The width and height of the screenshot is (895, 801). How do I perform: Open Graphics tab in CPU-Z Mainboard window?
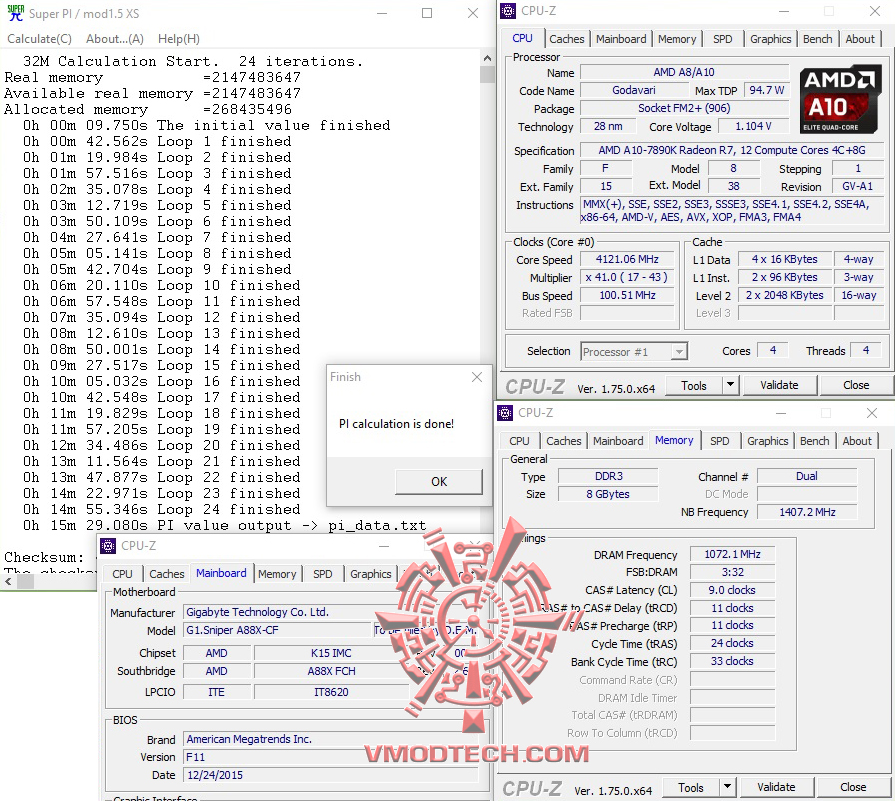click(370, 574)
